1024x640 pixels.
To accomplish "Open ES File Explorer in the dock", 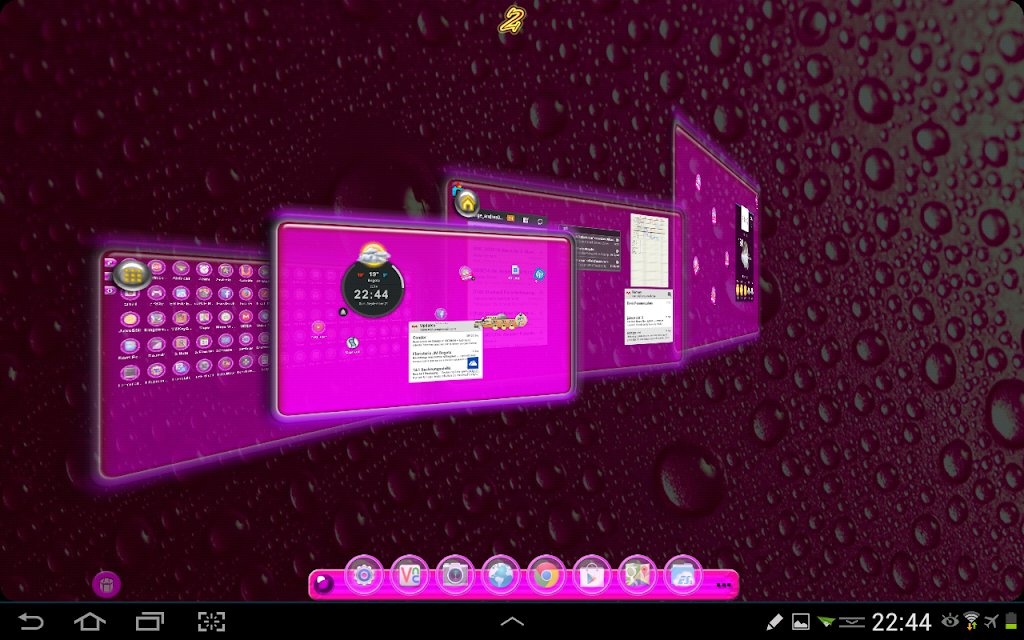I will pyautogui.click(x=682, y=575).
